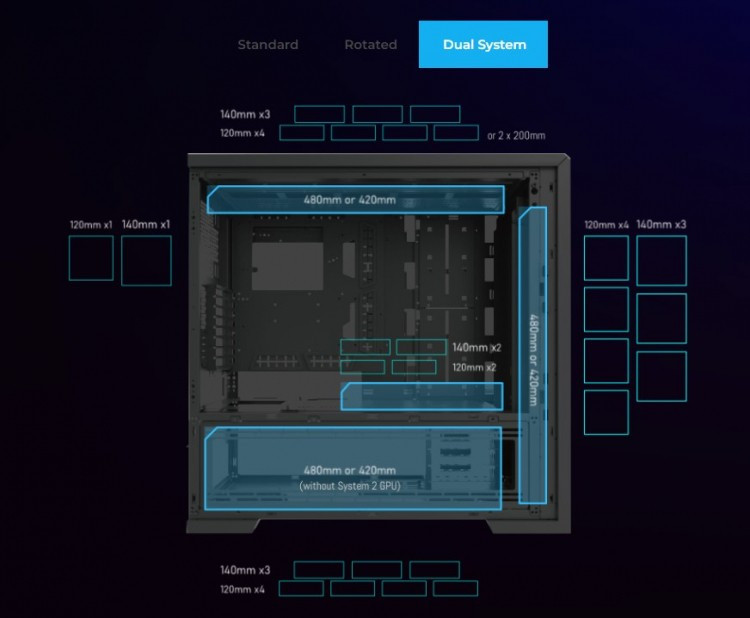Click bottommost fan box in right 140mm x3 column
Viewport: 750px width, 618px height.
(661, 376)
